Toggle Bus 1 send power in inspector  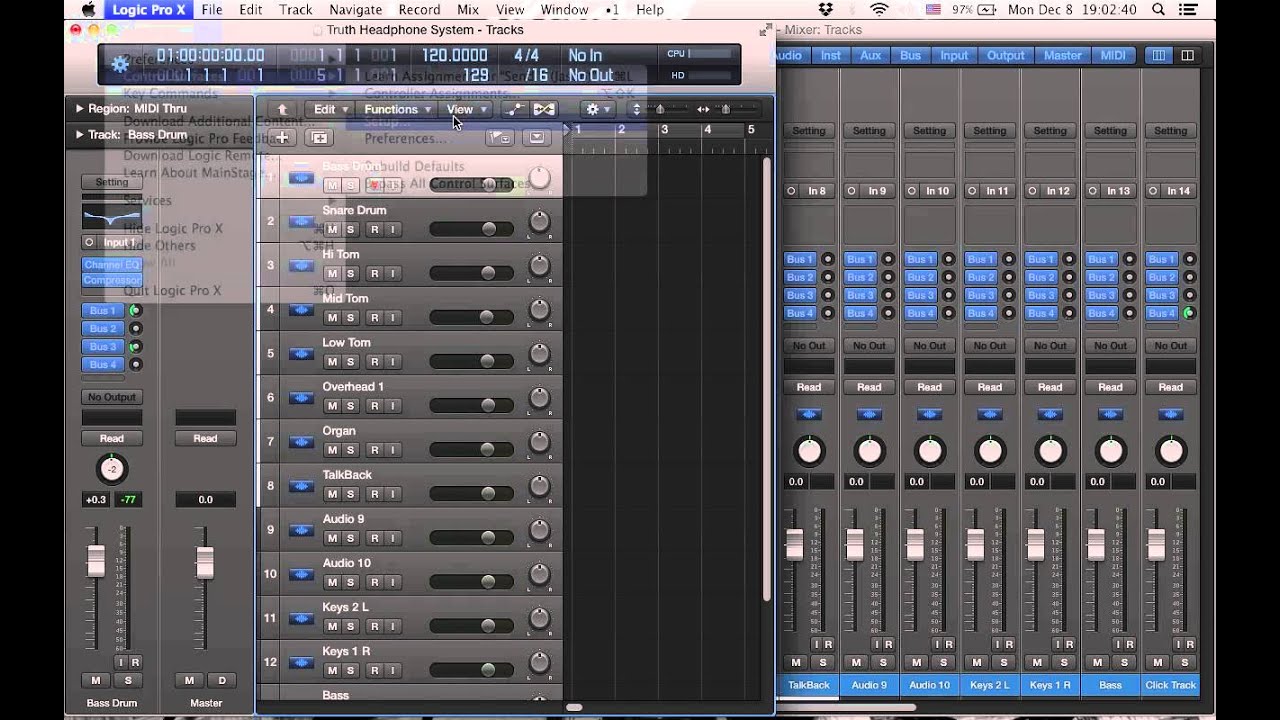click(x=135, y=311)
